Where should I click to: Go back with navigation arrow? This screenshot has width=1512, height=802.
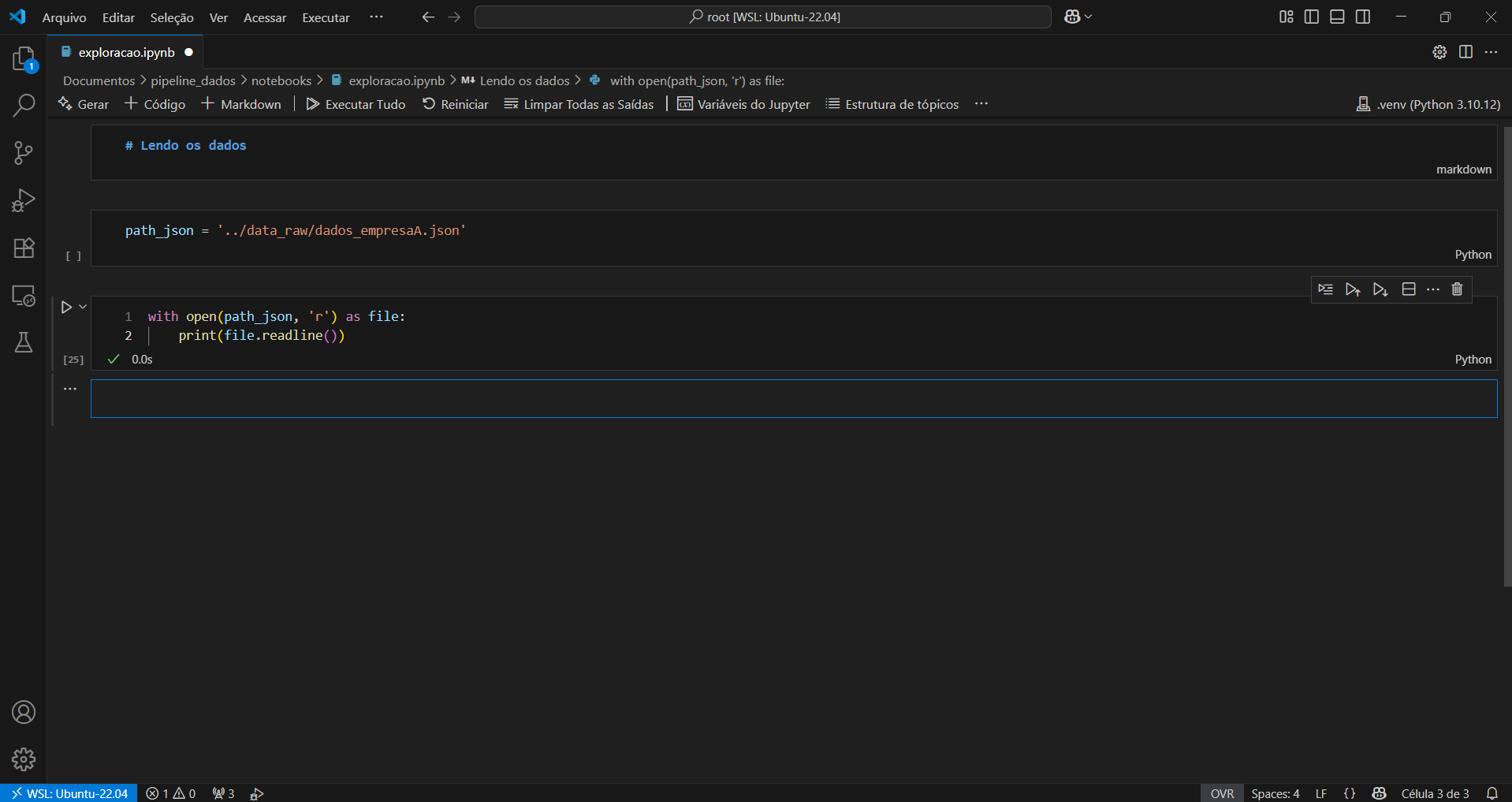tap(428, 17)
